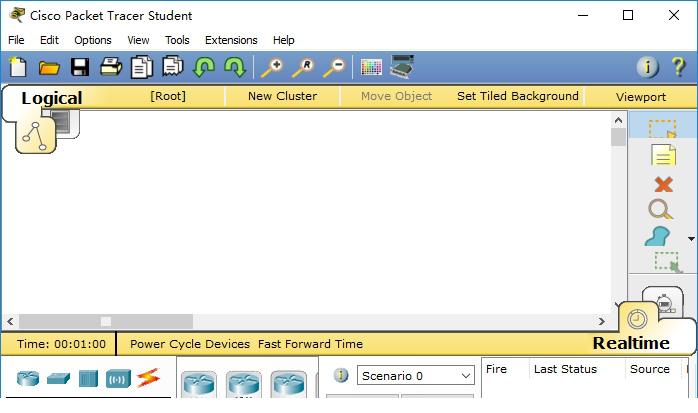Open the Options menu
Viewport: 698px width, 413px height.
(93, 40)
